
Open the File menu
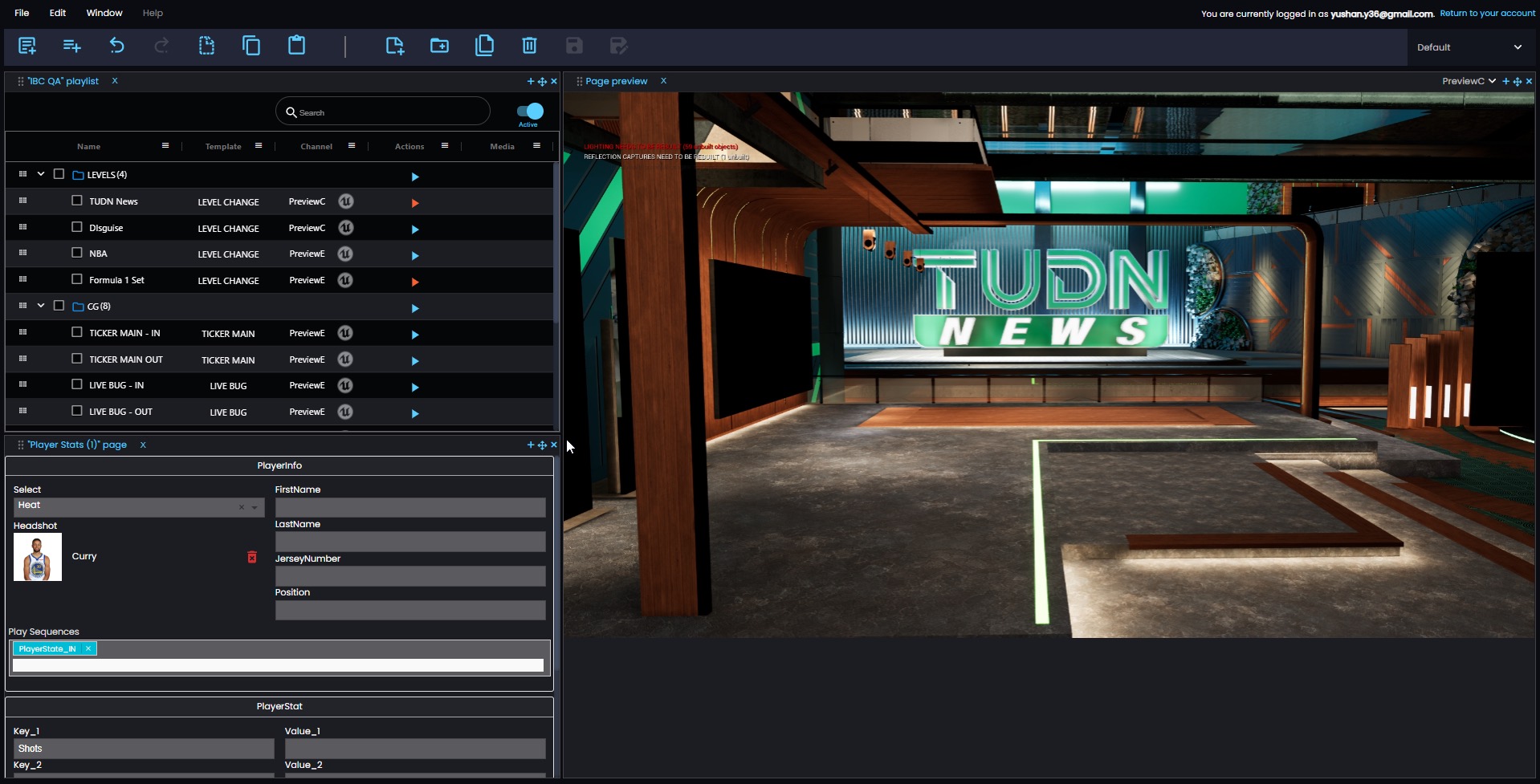coord(22,13)
